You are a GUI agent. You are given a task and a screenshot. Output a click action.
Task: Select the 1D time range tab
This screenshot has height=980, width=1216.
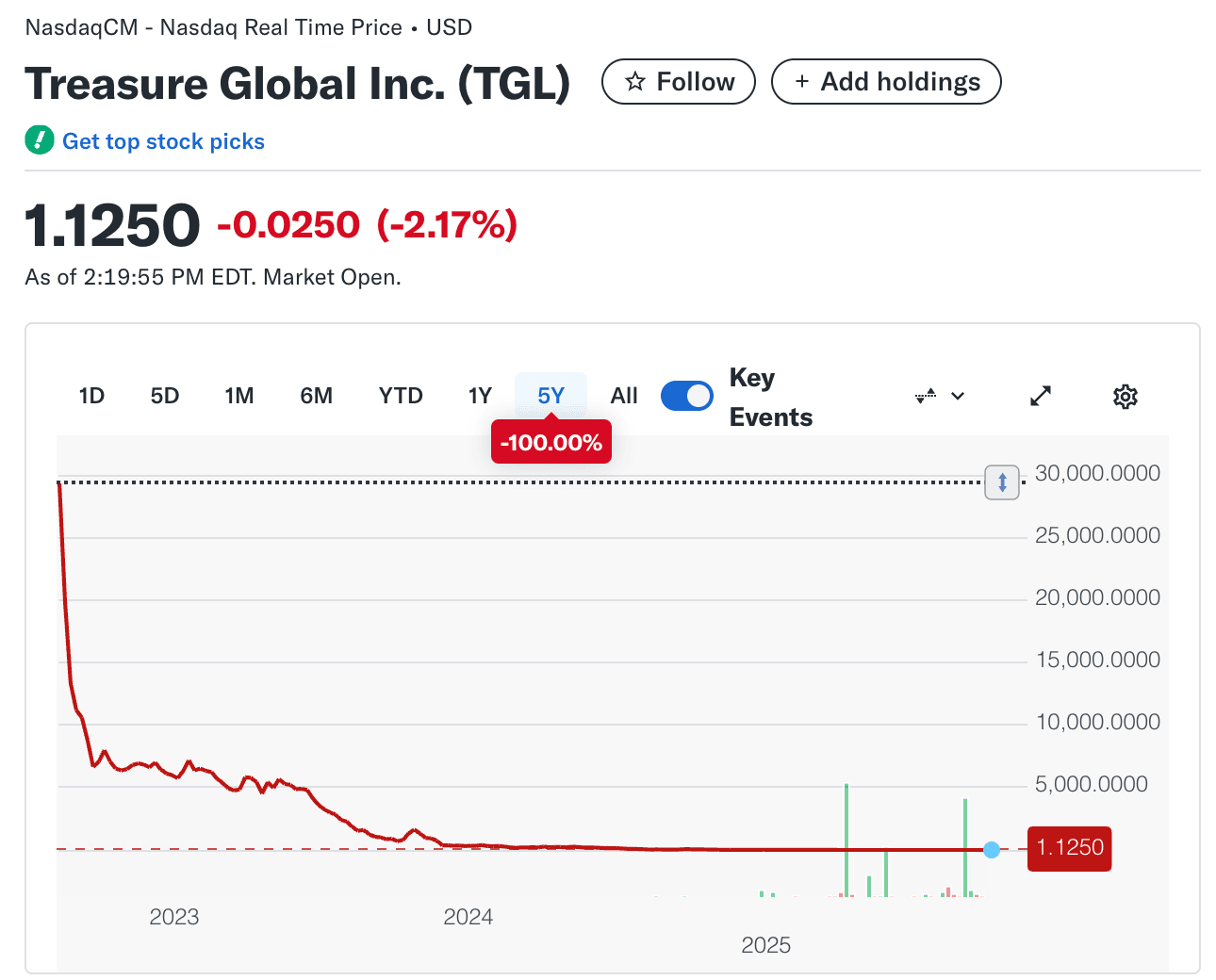pyautogui.click(x=91, y=396)
